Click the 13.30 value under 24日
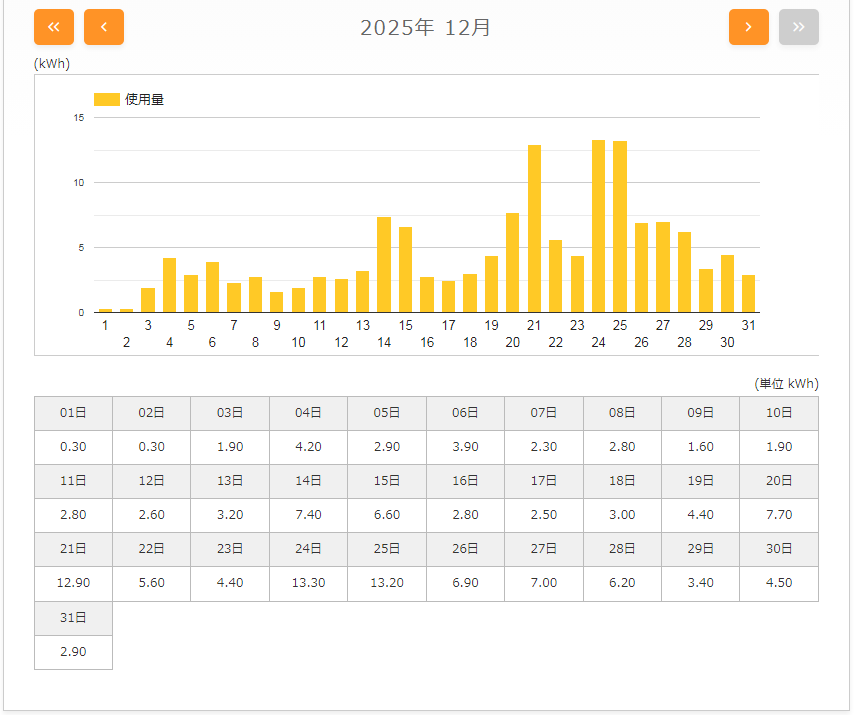Screen dimensions: 856x715 coord(308,583)
